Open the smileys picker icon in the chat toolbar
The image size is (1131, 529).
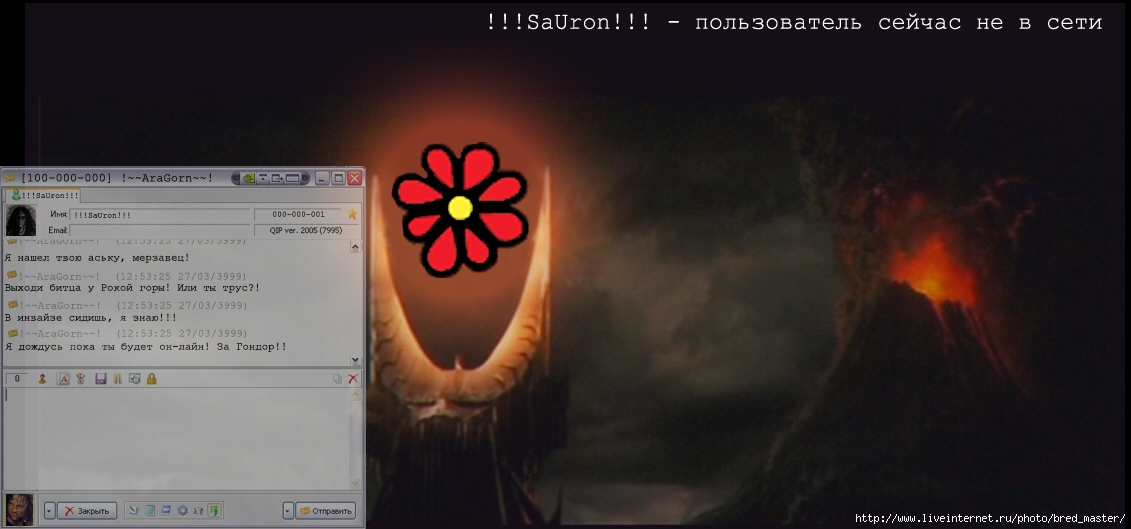click(81, 379)
